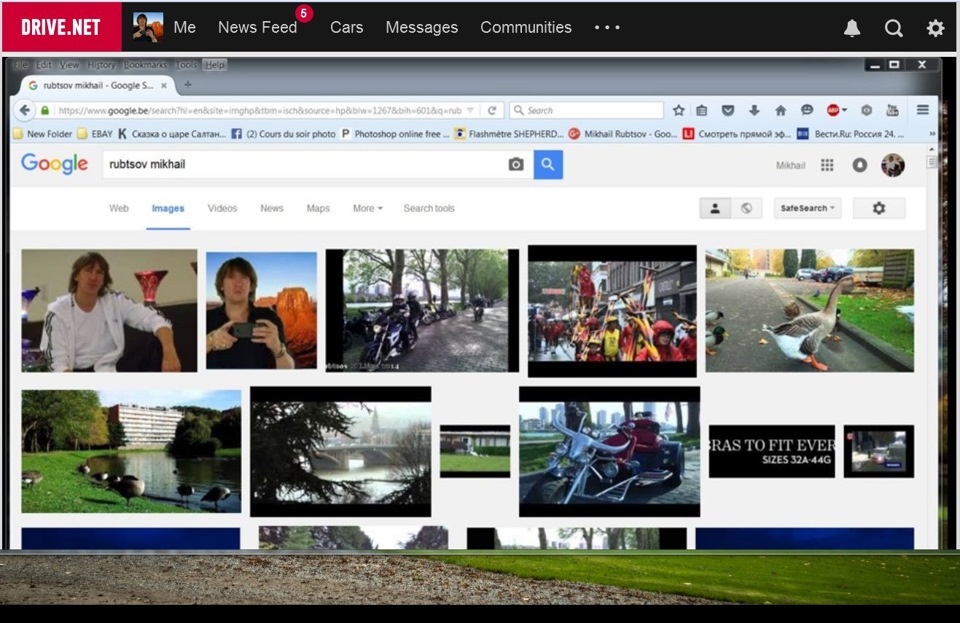Open the Firefox hamburger menu
The width and height of the screenshot is (960, 623).
[x=923, y=110]
